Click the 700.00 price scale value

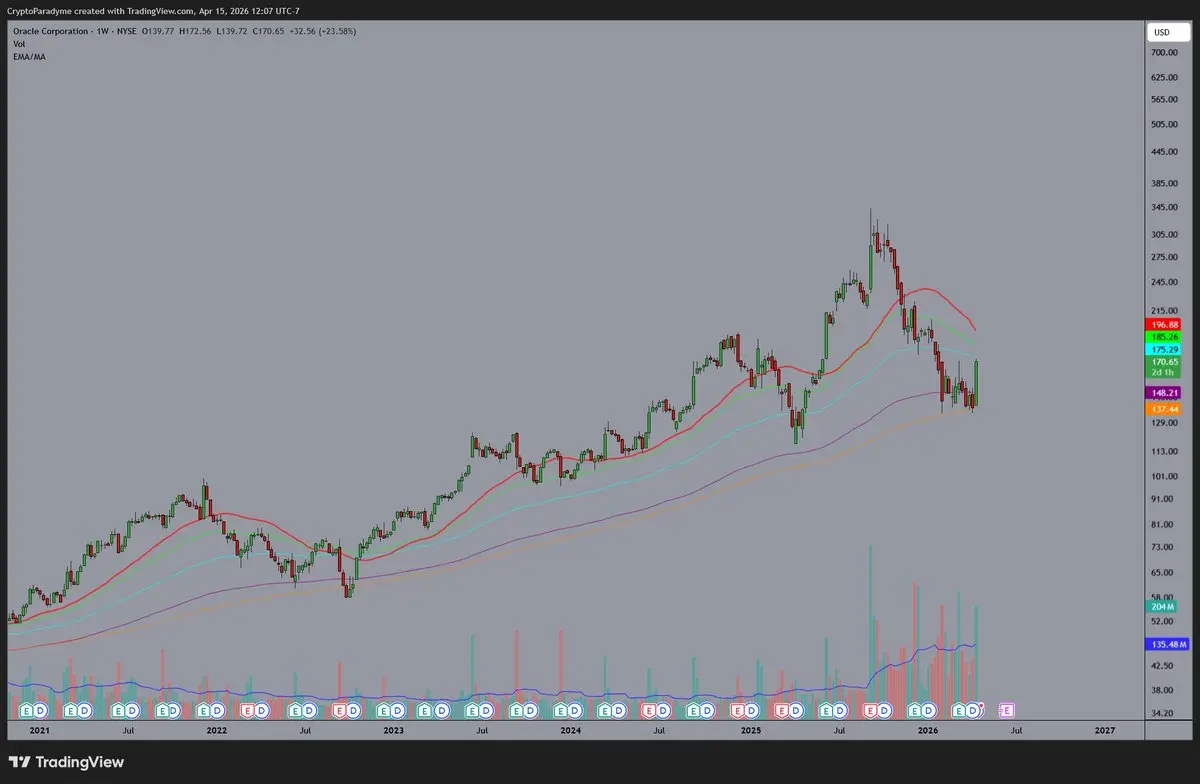1162,51
